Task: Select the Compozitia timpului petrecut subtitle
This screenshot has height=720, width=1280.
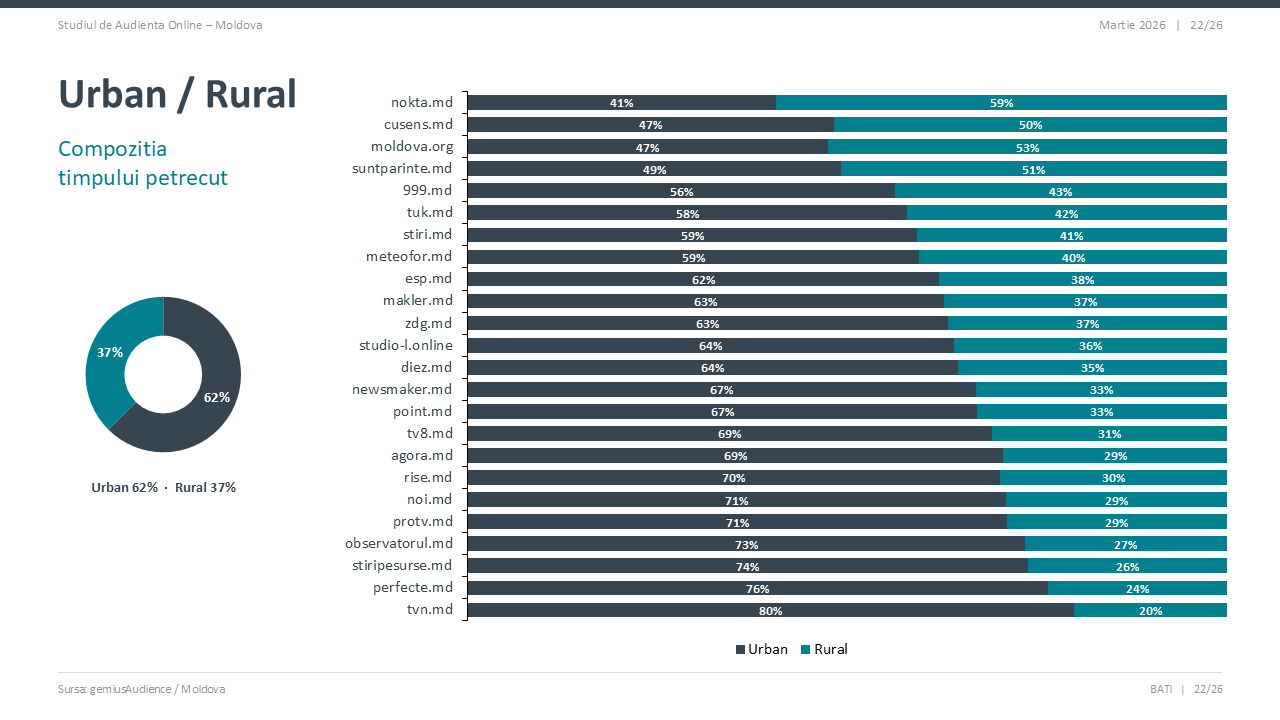Action: coord(143,163)
